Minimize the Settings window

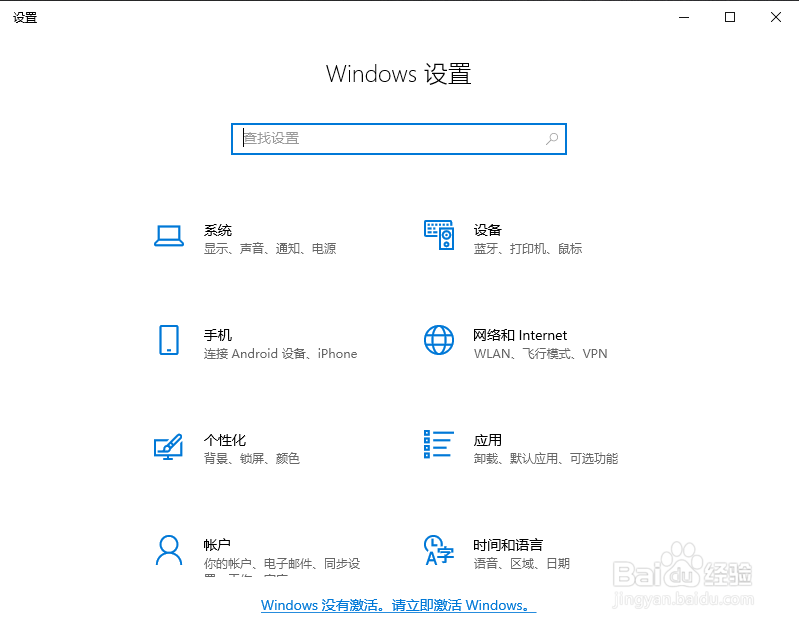click(x=684, y=17)
